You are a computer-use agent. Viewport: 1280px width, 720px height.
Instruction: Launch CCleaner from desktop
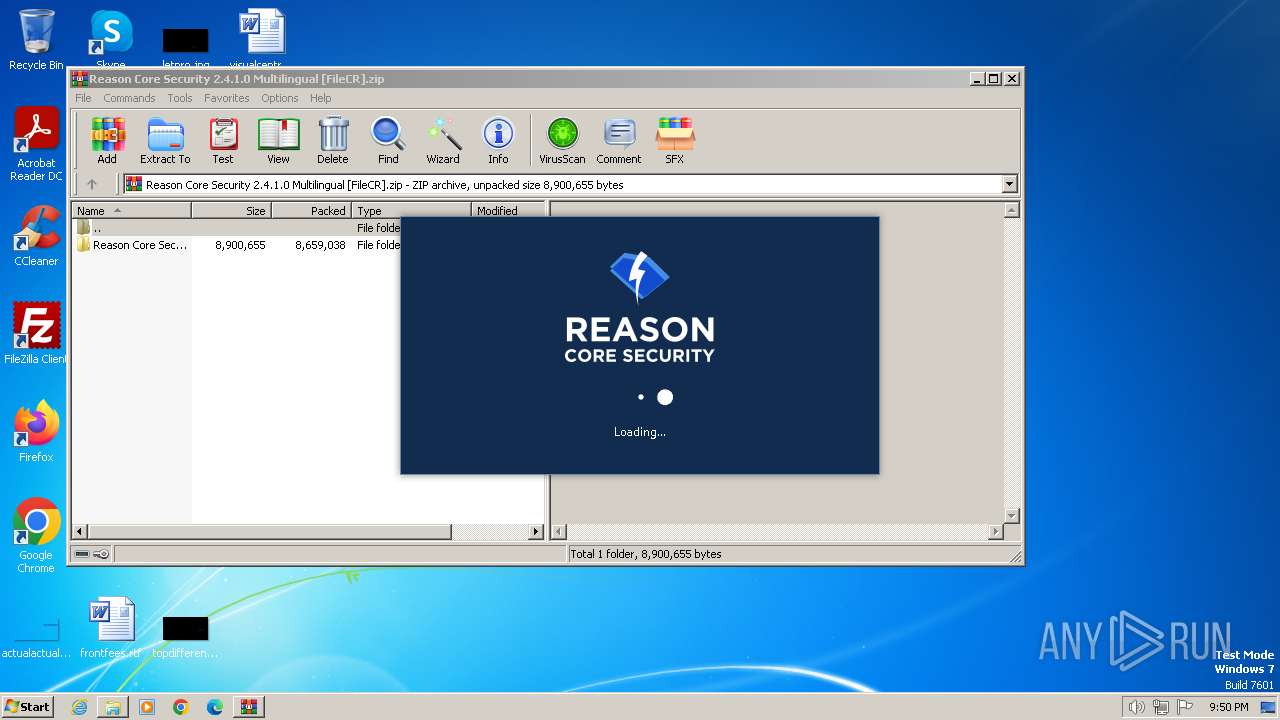click(36, 236)
